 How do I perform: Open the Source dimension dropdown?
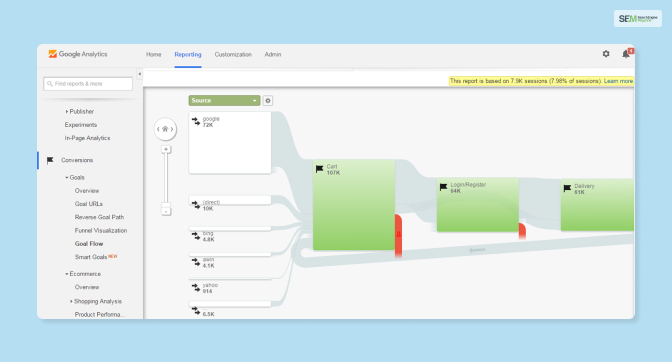(224, 101)
